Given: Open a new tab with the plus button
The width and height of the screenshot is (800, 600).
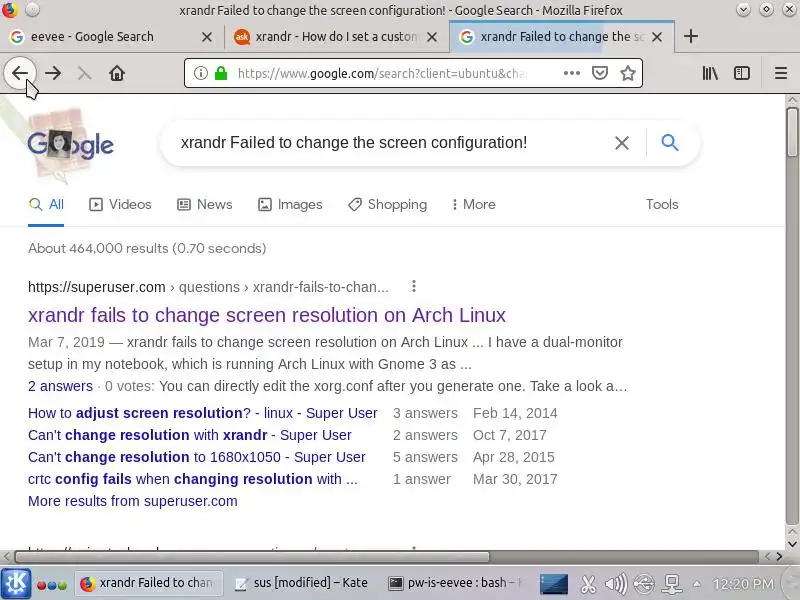Looking at the screenshot, I should tap(690, 36).
